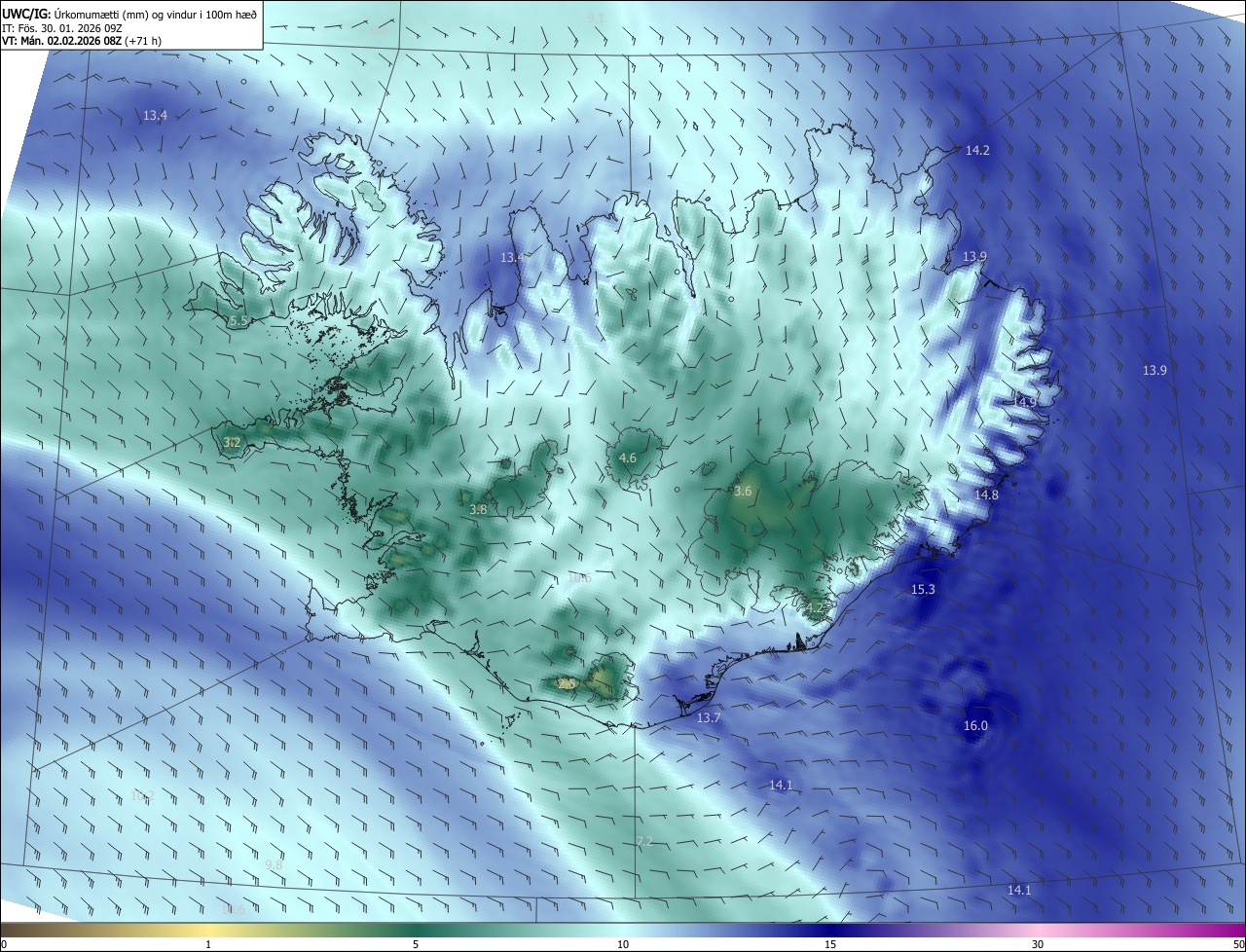The width and height of the screenshot is (1246, 952).
Task: Click the 9.8 value over the southwest ocean
Action: tap(274, 864)
